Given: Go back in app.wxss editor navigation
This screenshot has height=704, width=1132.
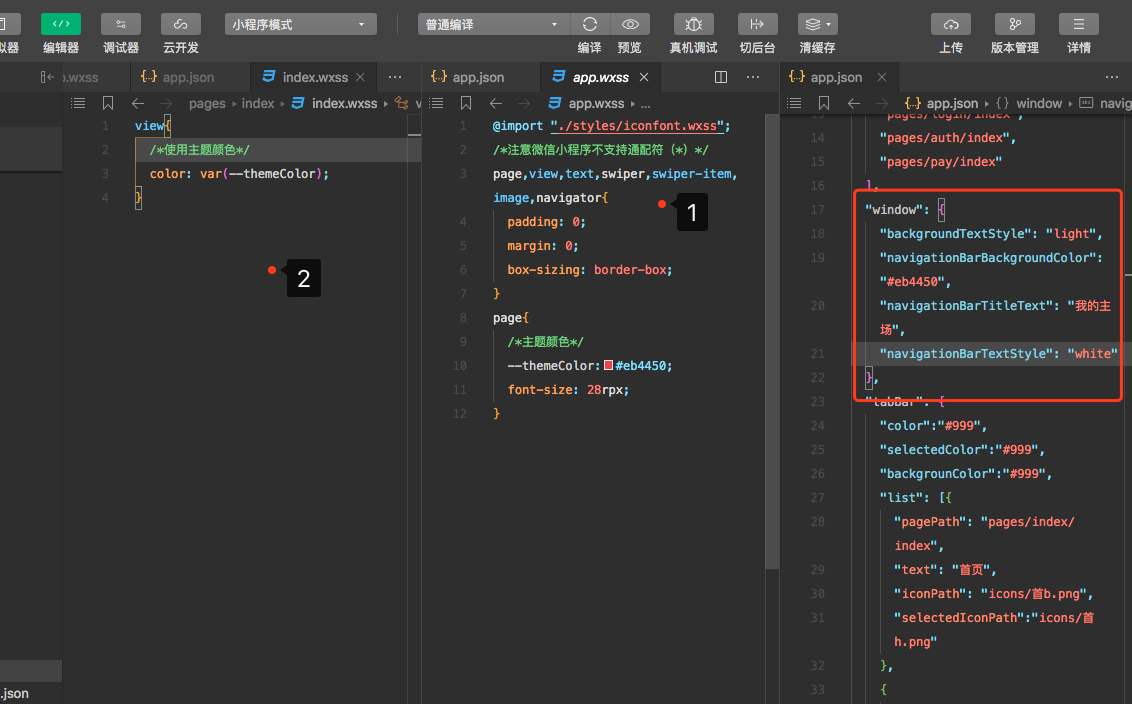Looking at the screenshot, I should tap(495, 103).
